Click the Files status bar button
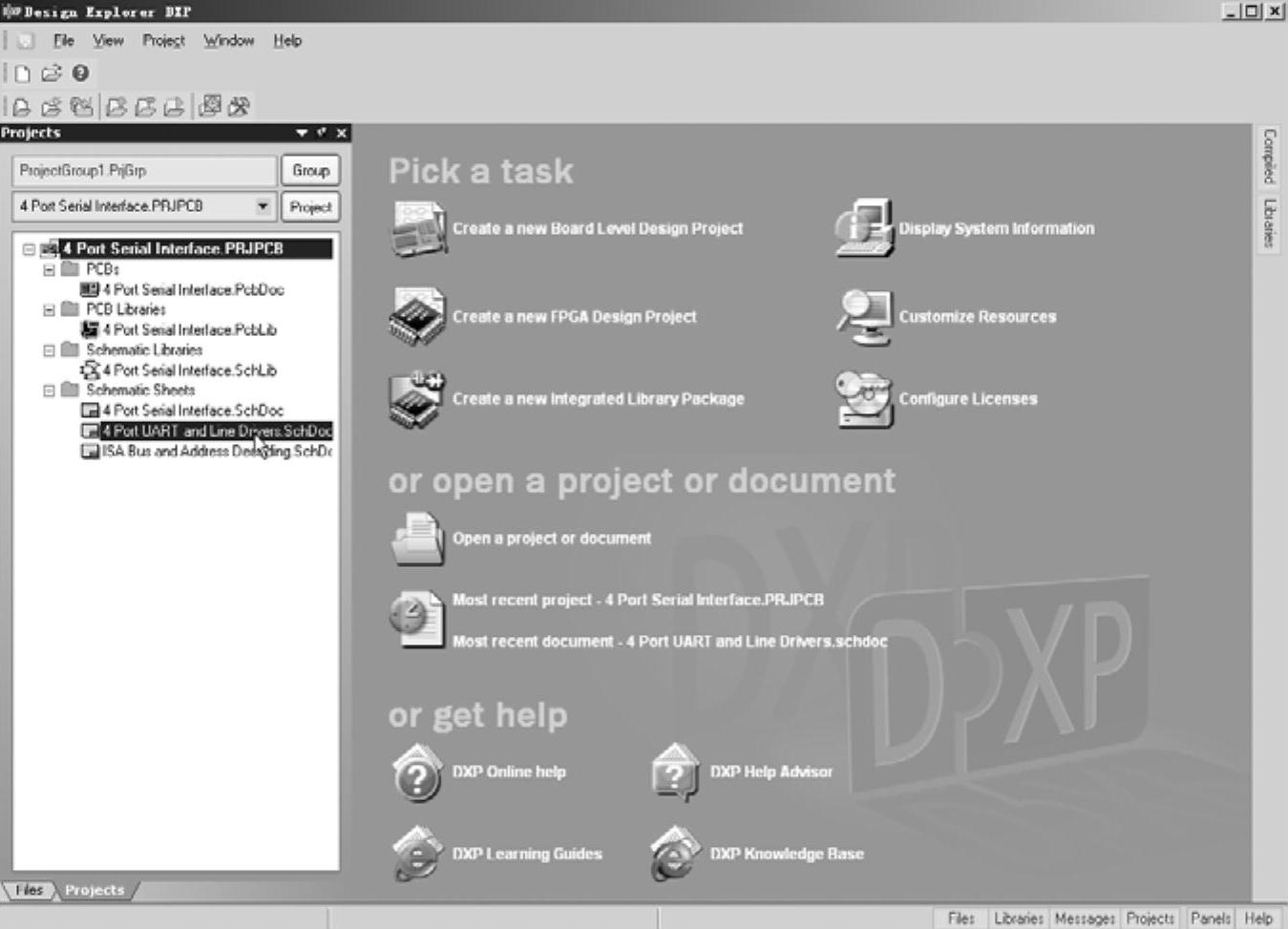The height and width of the screenshot is (929, 1288). coord(961,918)
